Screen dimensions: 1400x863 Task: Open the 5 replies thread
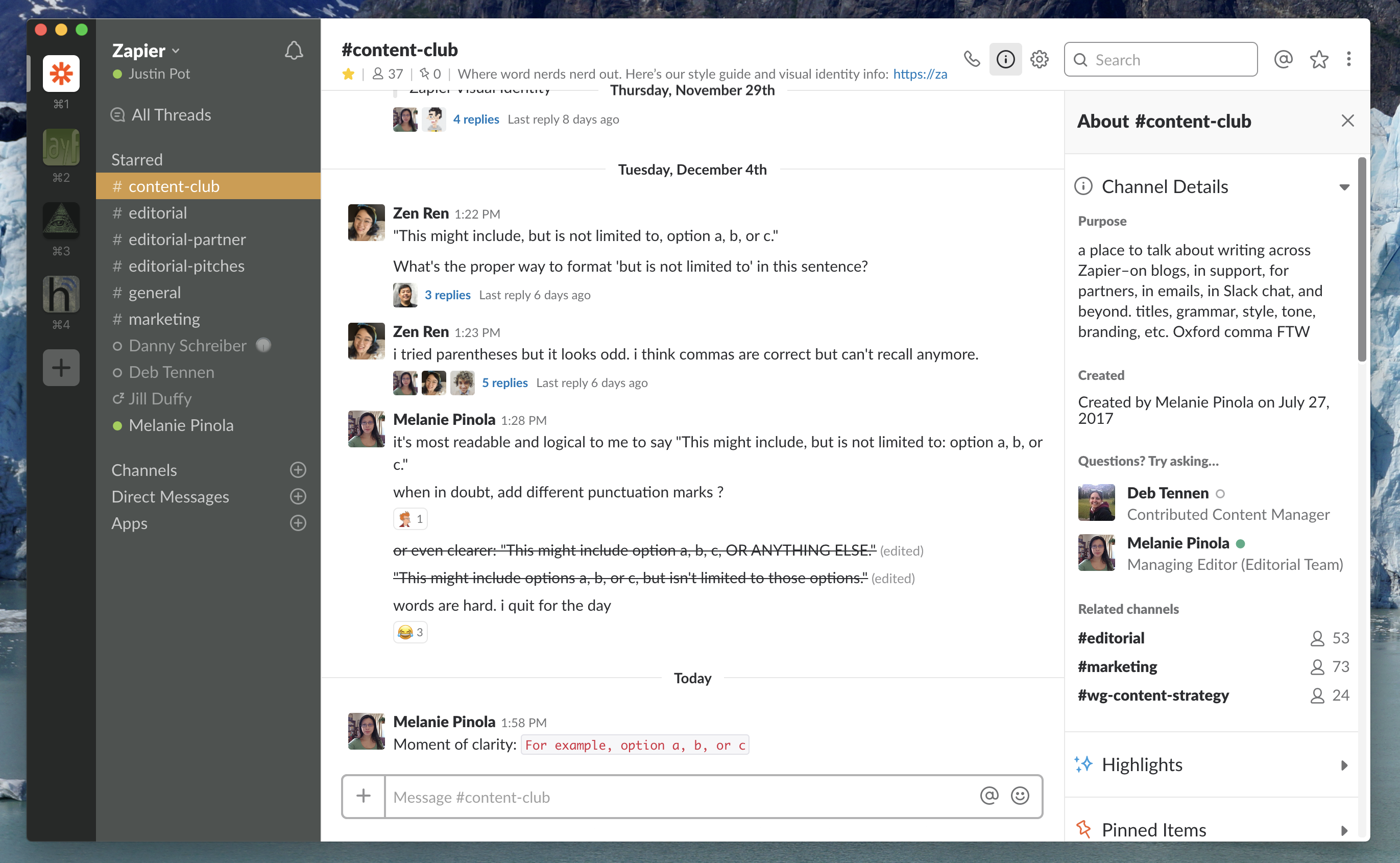point(504,382)
